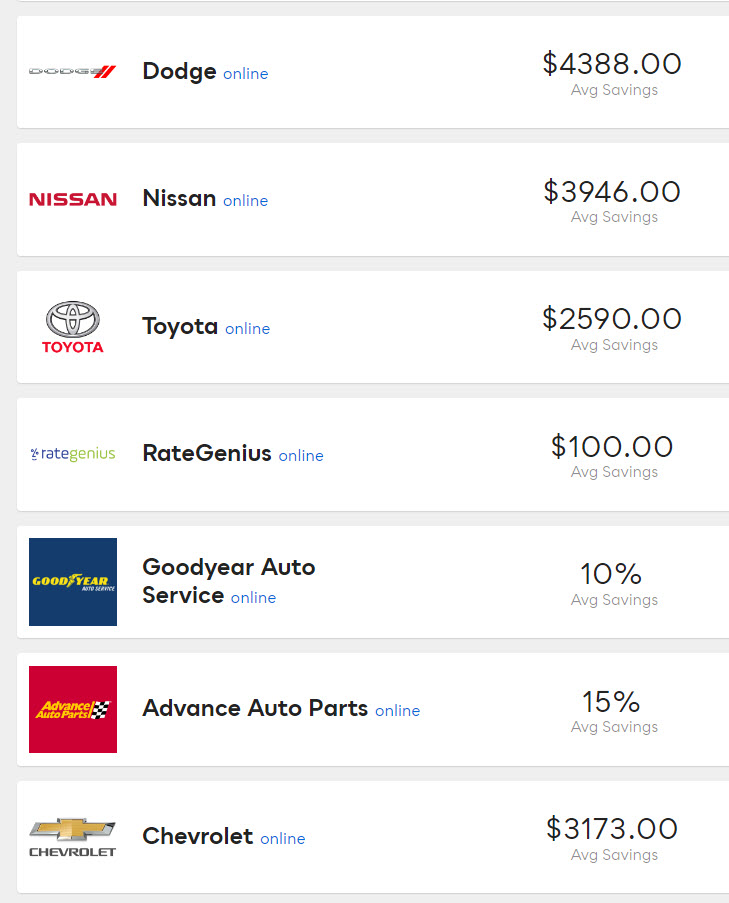This screenshot has height=903, width=729.
Task: Click the 15% Advance Auto Parts savings
Action: point(611,701)
